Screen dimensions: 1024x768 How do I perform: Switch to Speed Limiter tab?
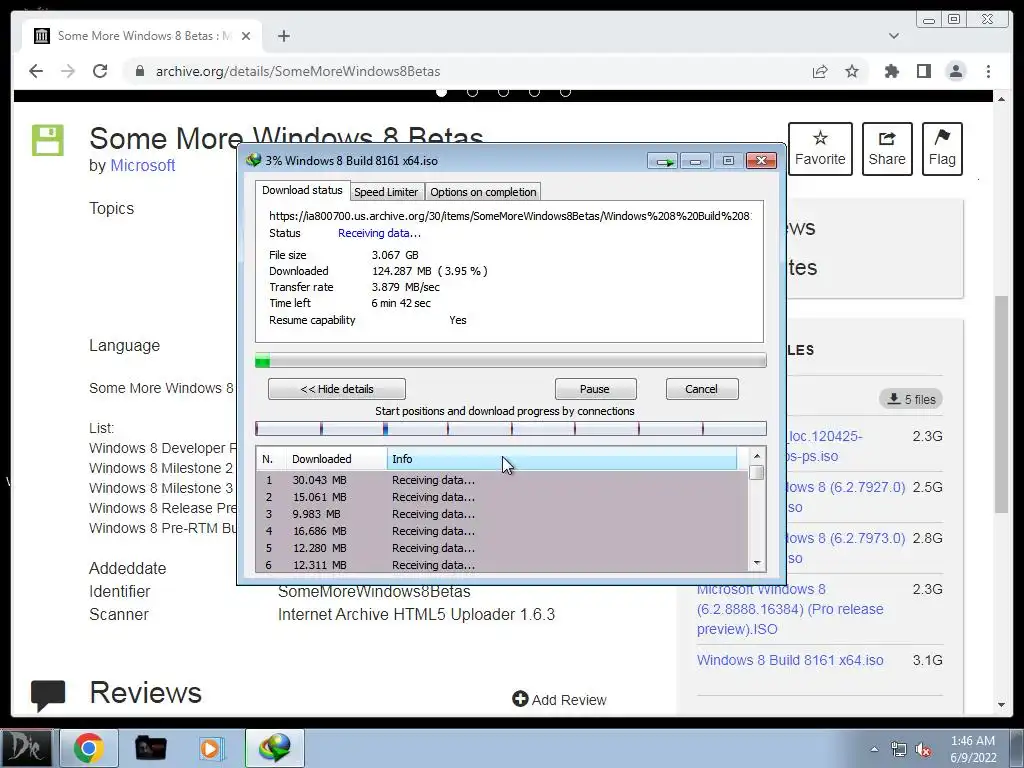pos(386,192)
